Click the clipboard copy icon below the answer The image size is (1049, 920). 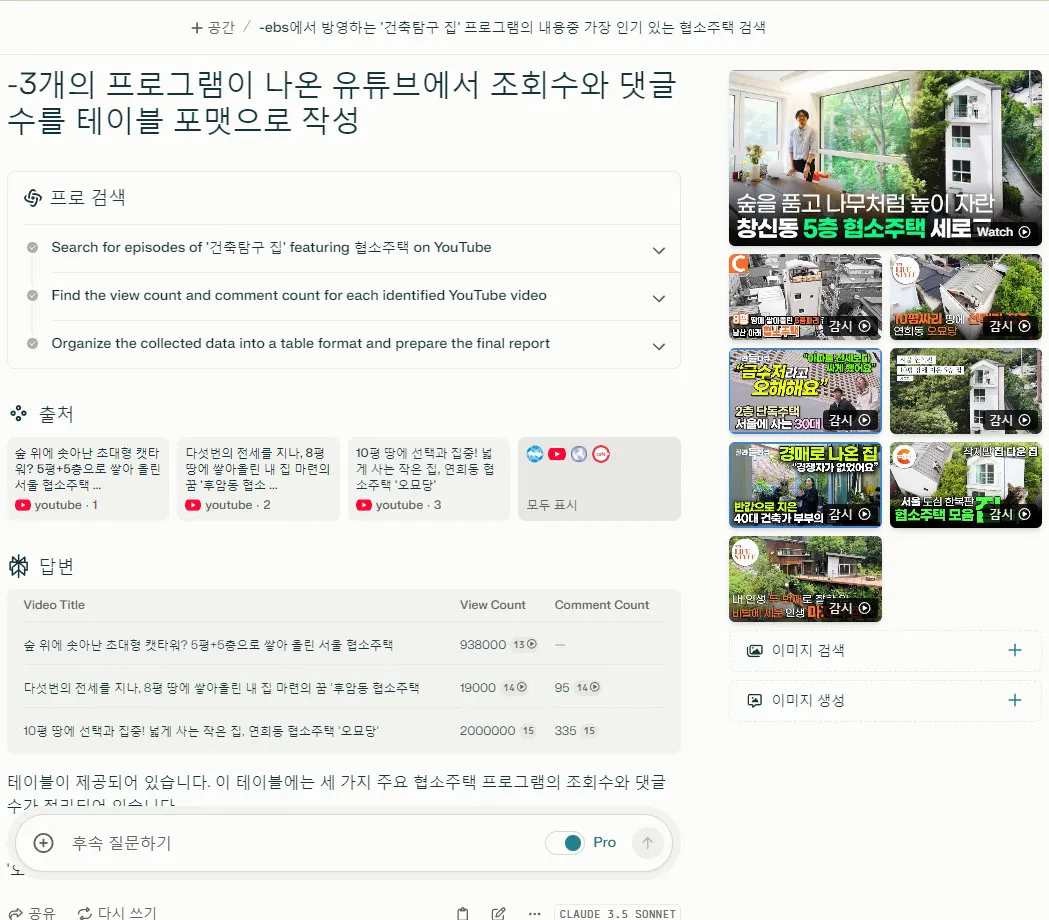click(x=461, y=911)
